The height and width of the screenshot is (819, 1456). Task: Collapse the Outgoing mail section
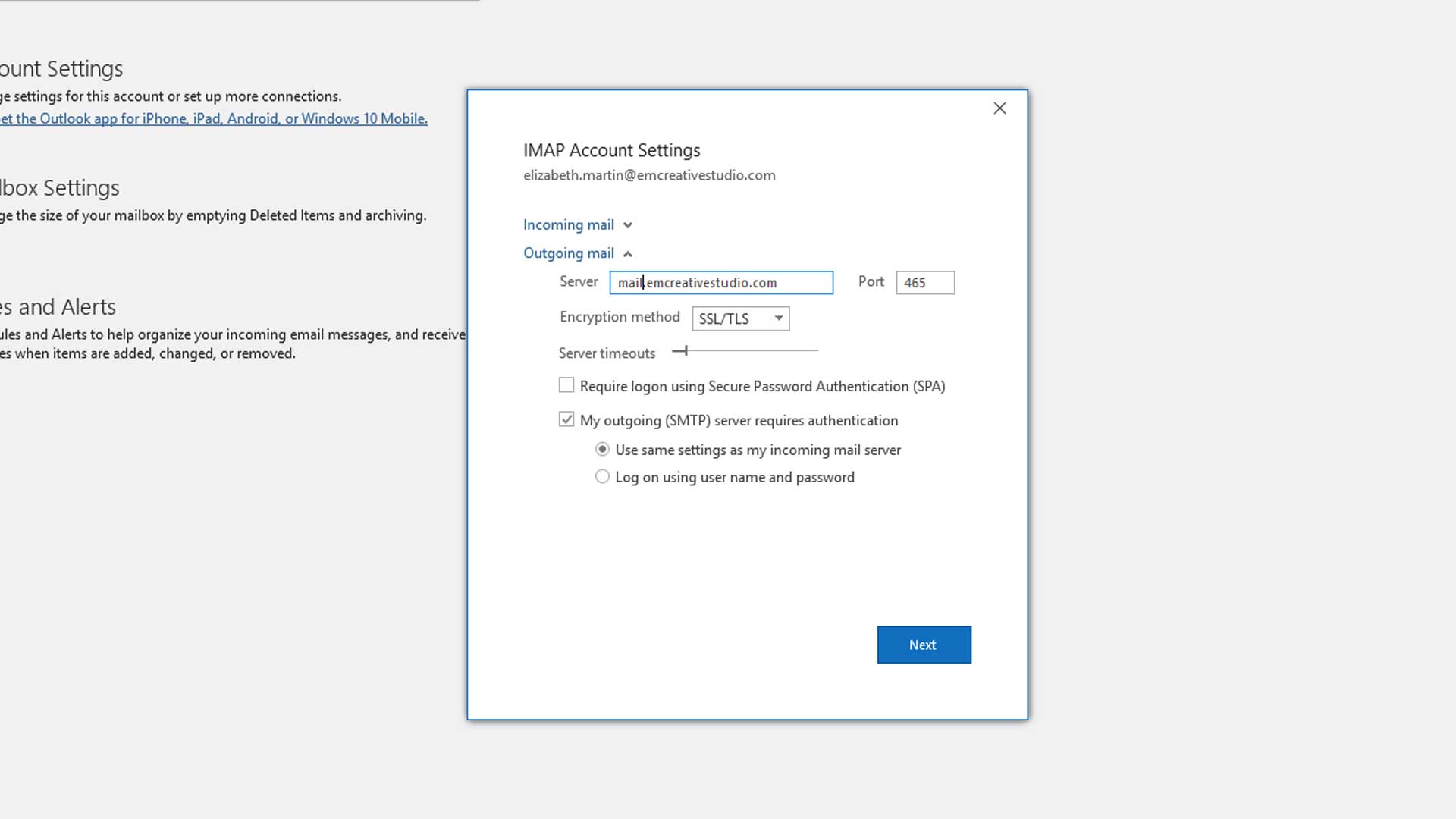click(x=578, y=253)
